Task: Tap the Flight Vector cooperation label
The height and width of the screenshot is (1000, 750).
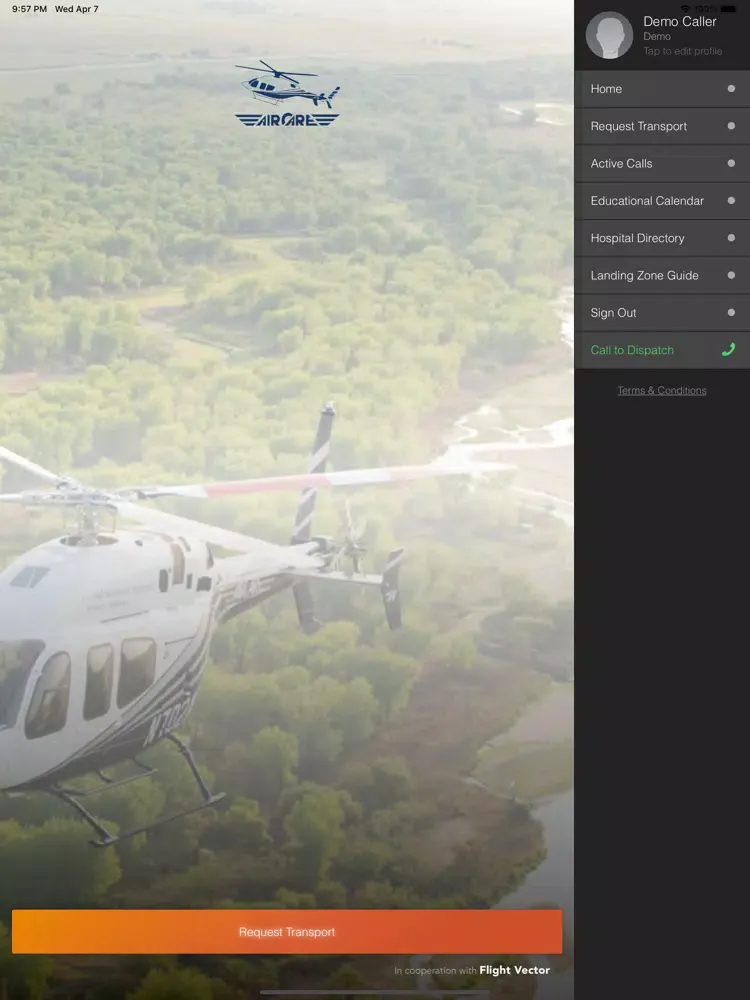Action: 472,970
